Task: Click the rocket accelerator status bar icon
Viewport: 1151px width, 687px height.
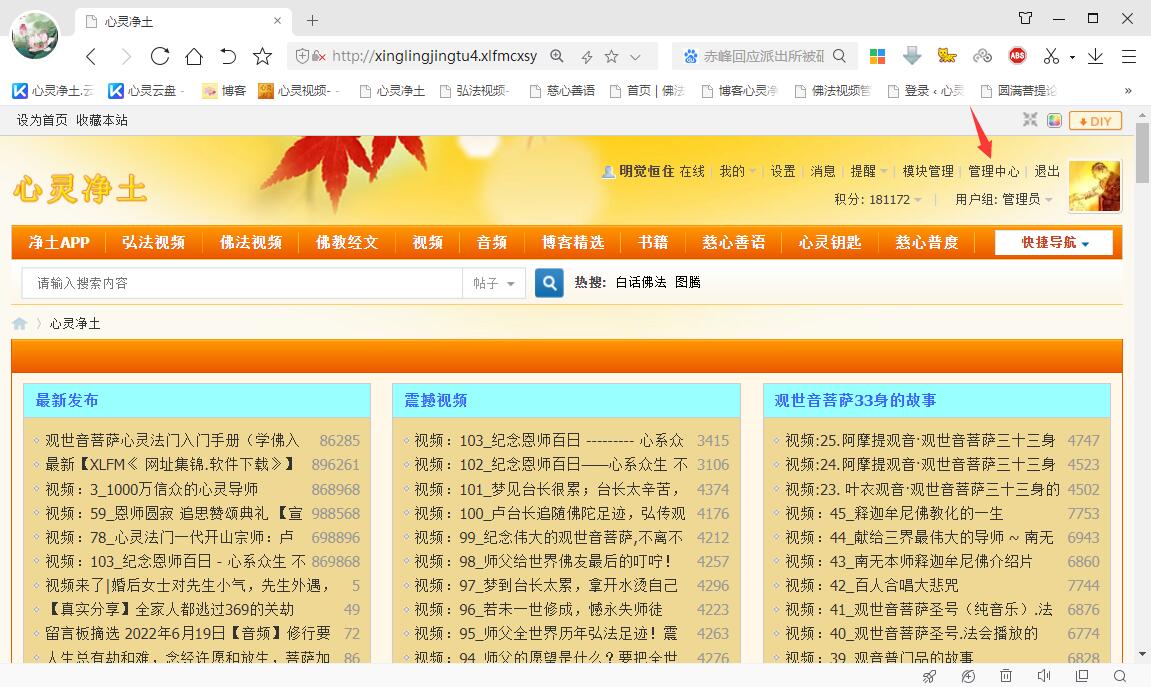Action: pos(929,676)
